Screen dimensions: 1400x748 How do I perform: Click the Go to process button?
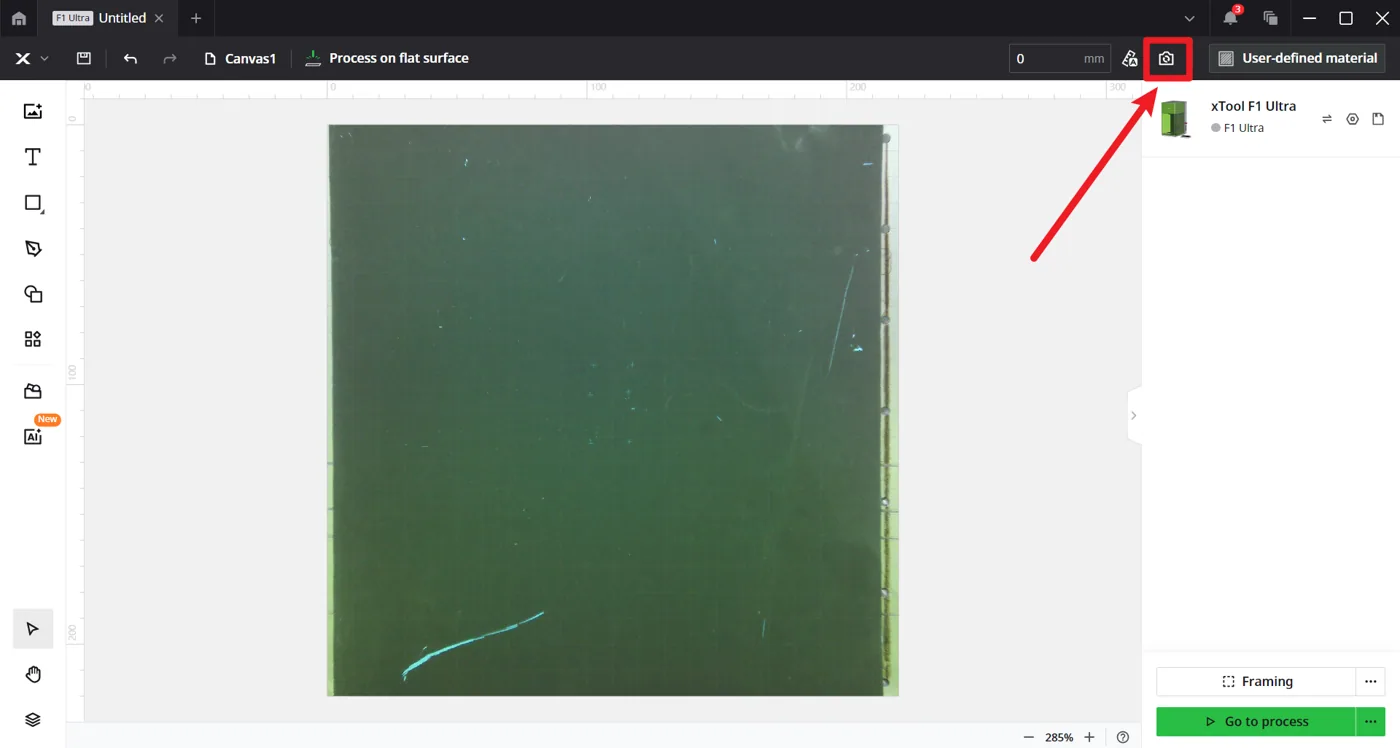pos(1256,721)
